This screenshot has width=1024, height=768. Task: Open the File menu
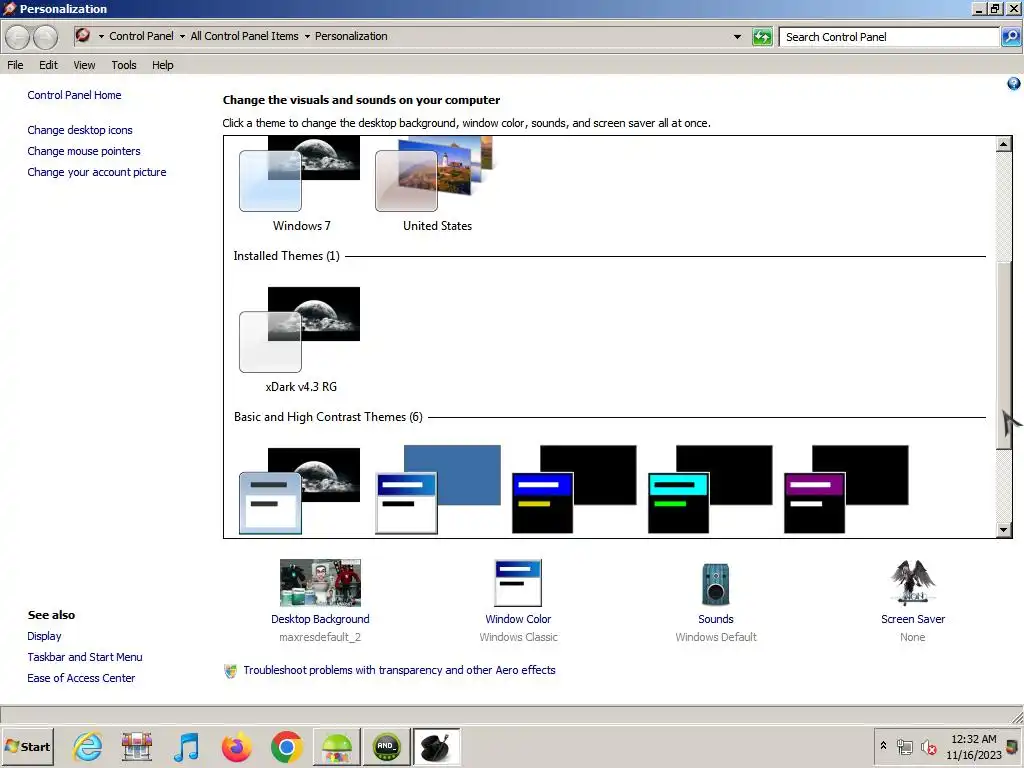[x=15, y=65]
